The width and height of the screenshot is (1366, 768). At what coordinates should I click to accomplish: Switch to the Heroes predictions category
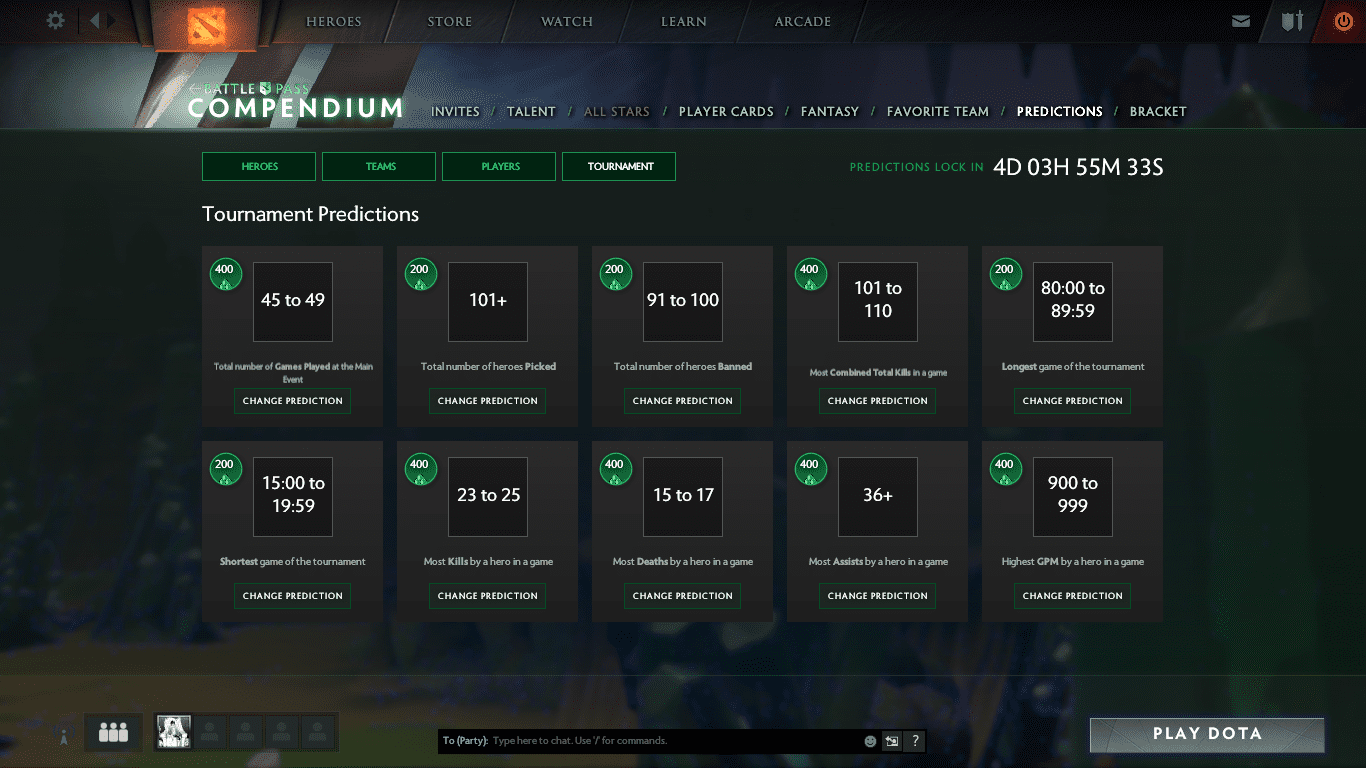(x=259, y=167)
